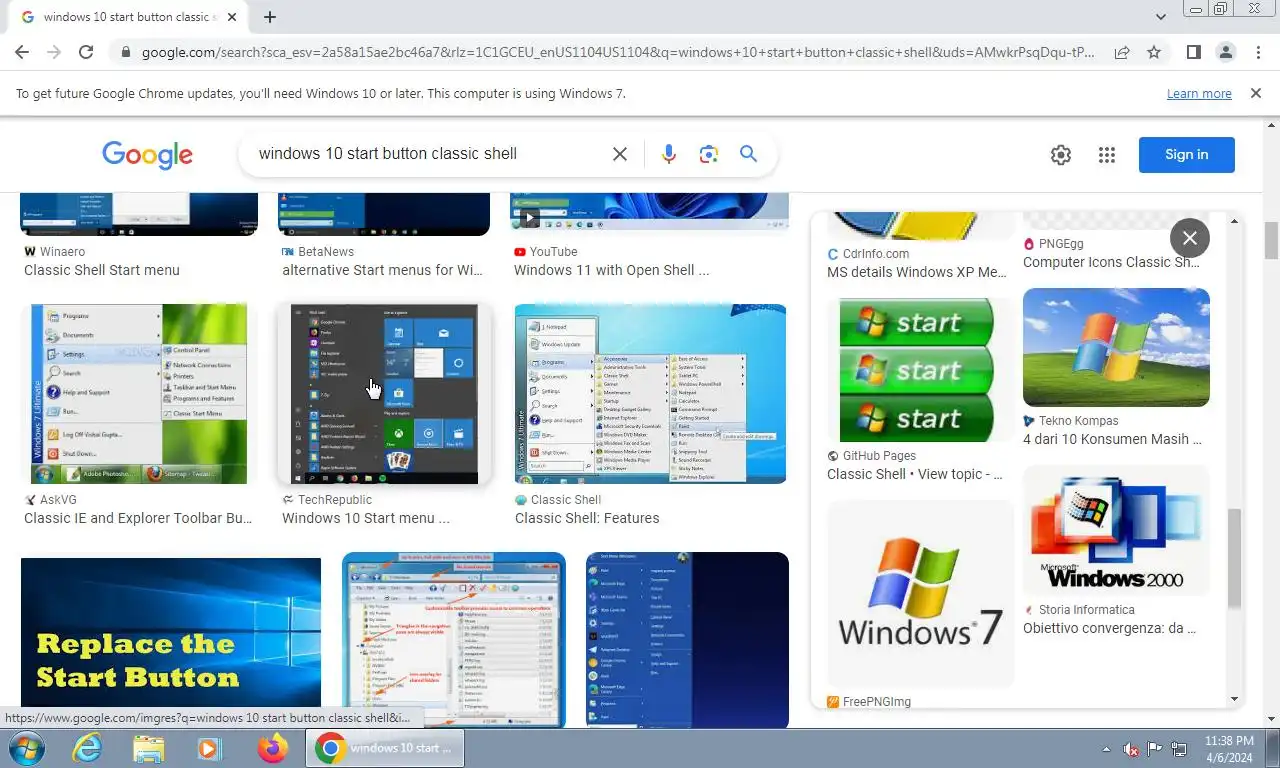Open a new tab with plus button
The height and width of the screenshot is (768, 1280).
tap(270, 17)
